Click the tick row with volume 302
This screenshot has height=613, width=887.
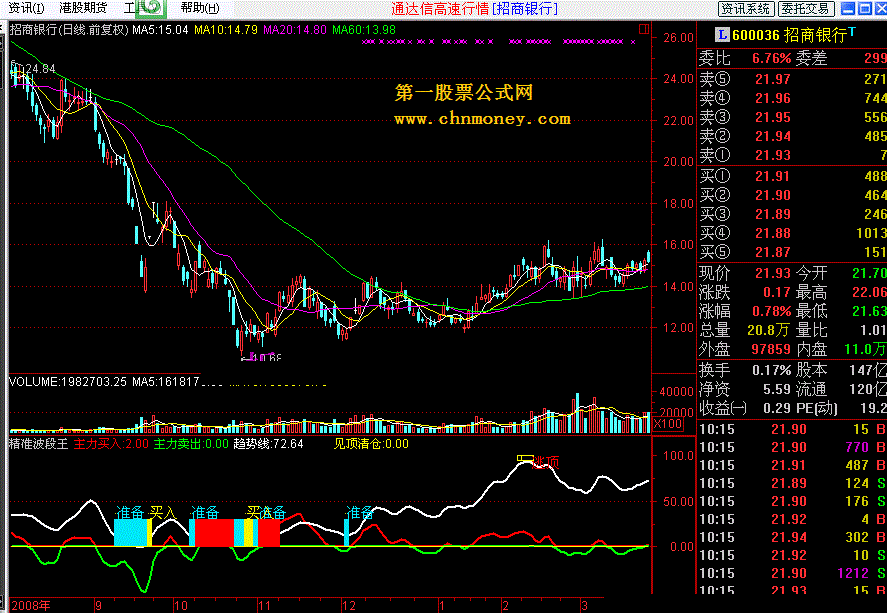coord(792,537)
